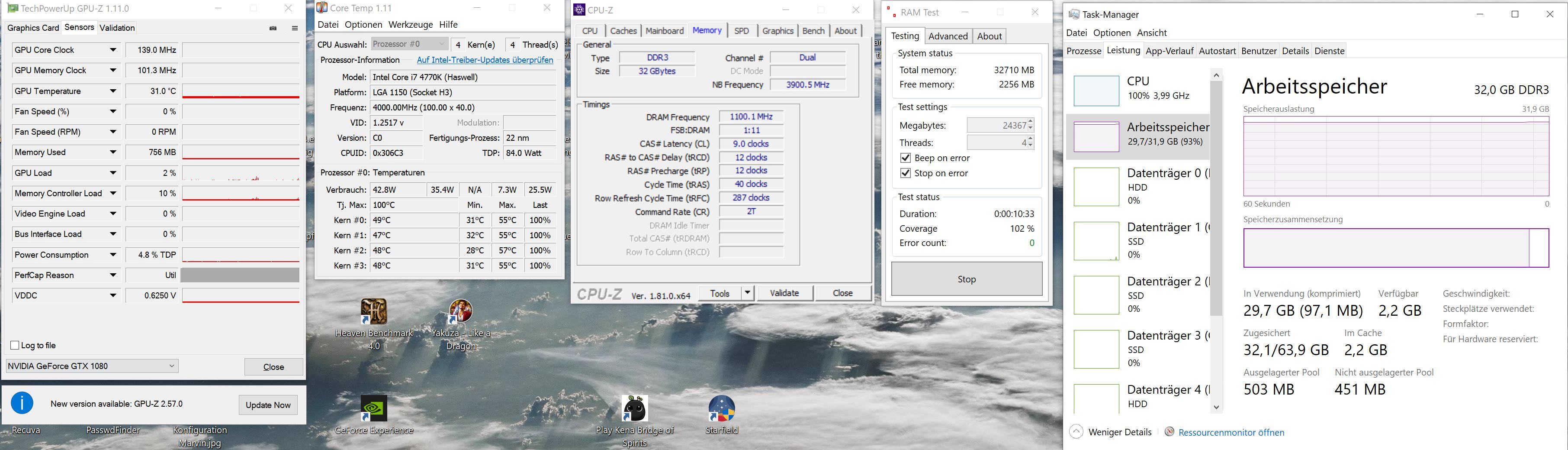Click the Core Temp title bar icon

(322, 8)
